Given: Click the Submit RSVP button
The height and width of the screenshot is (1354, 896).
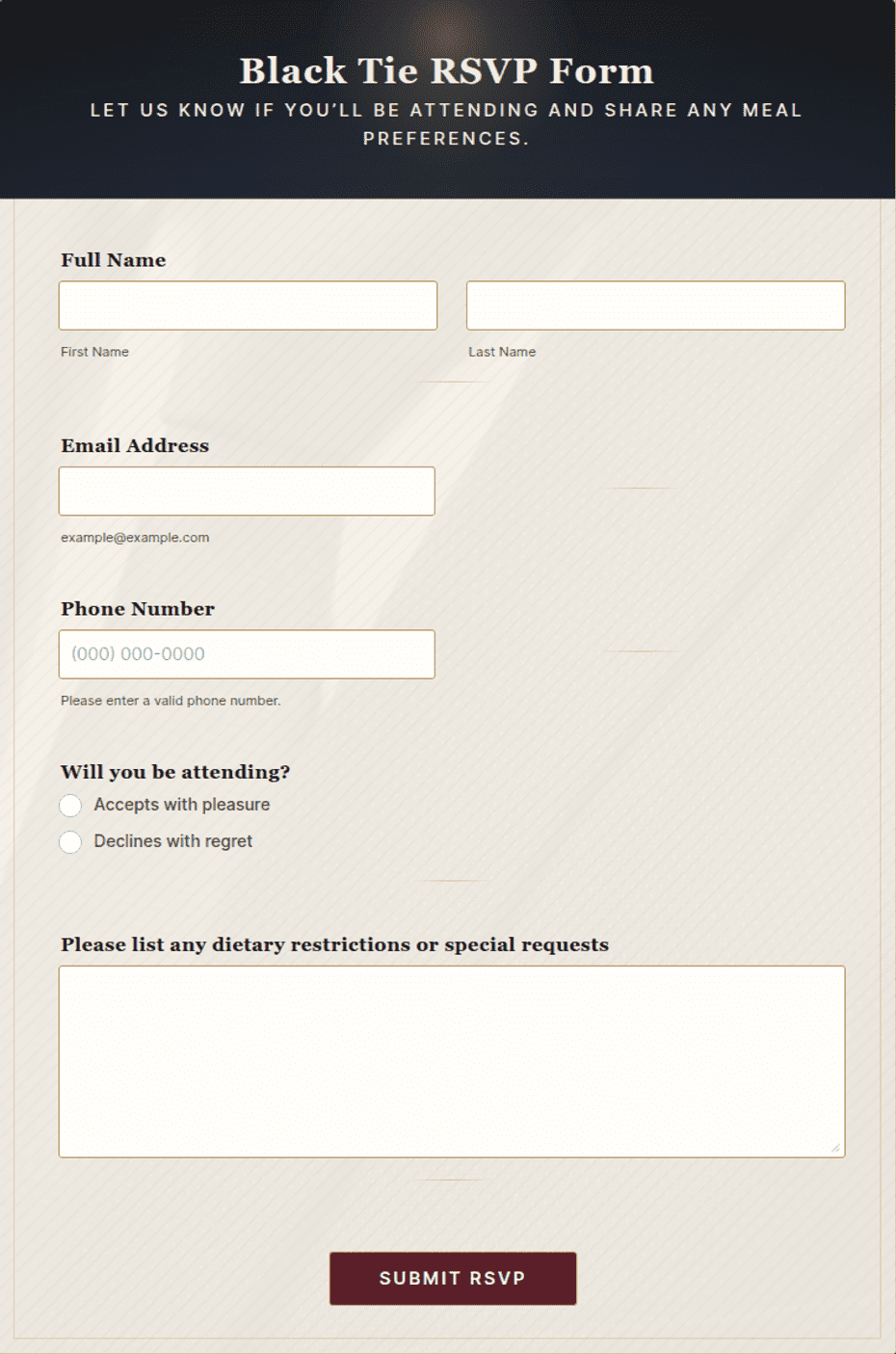Looking at the screenshot, I should (453, 1279).
